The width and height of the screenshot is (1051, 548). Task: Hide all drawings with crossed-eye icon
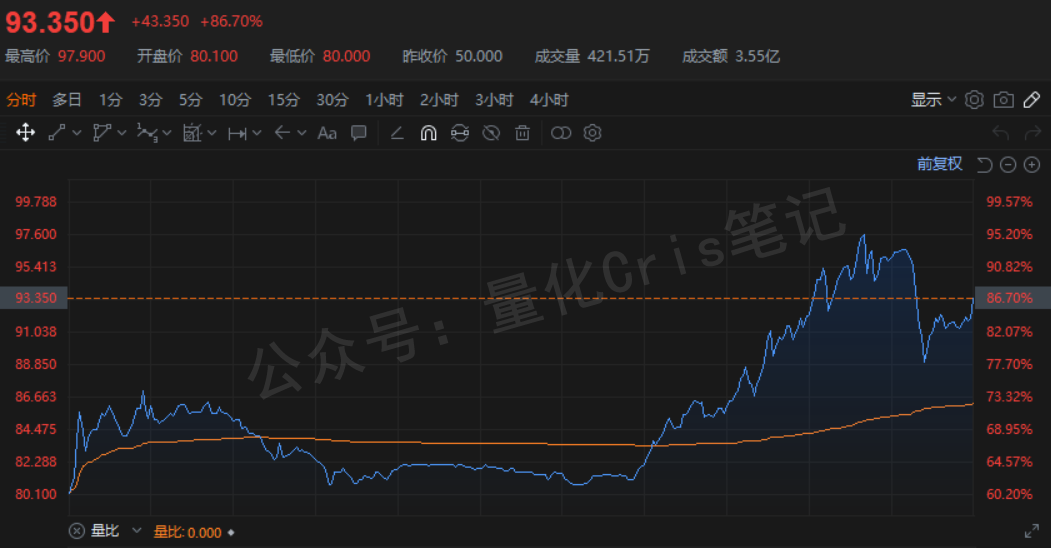pyautogui.click(x=491, y=133)
